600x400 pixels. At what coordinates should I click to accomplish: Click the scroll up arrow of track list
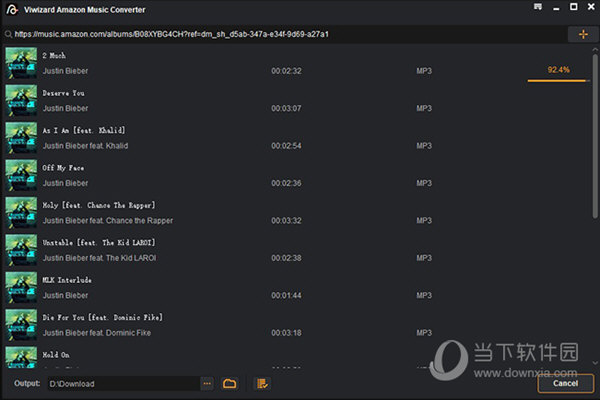coord(595,50)
